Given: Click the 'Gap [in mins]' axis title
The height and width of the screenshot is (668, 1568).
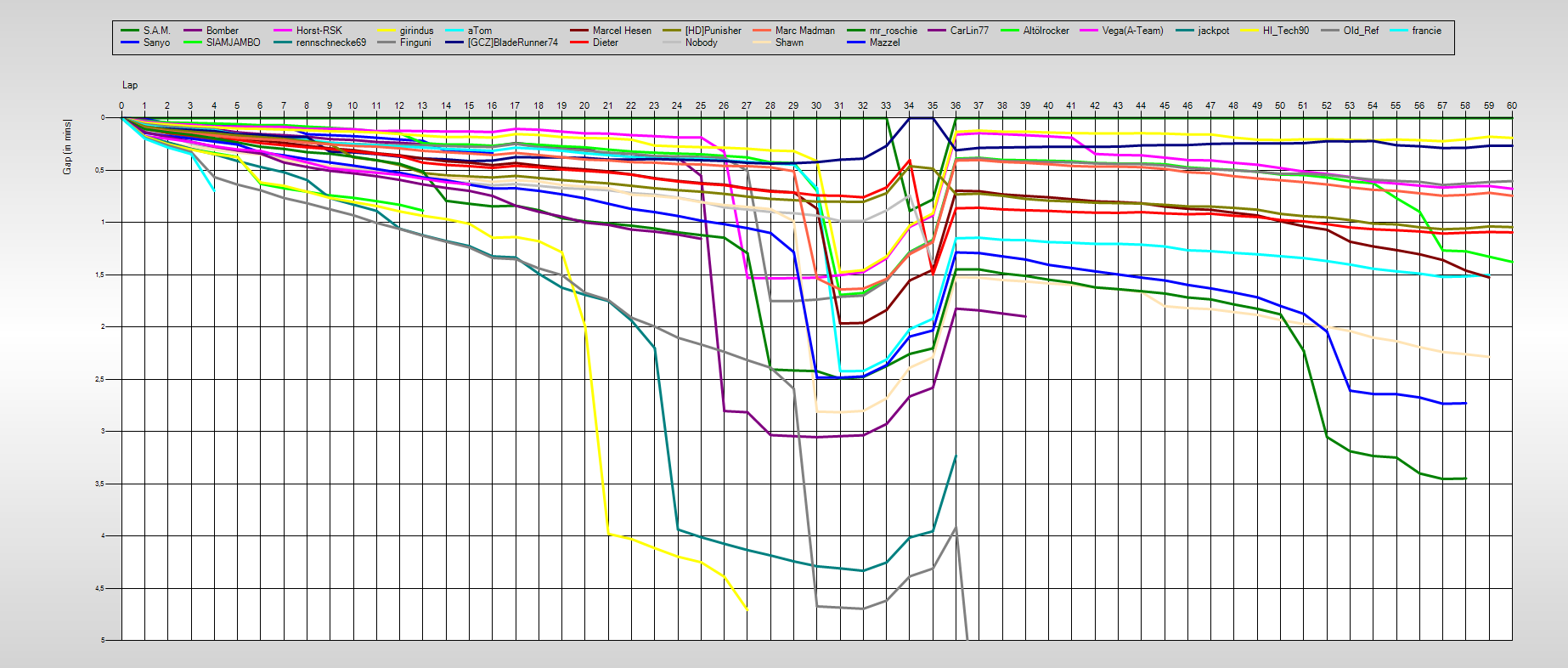Looking at the screenshot, I should coord(67,147).
